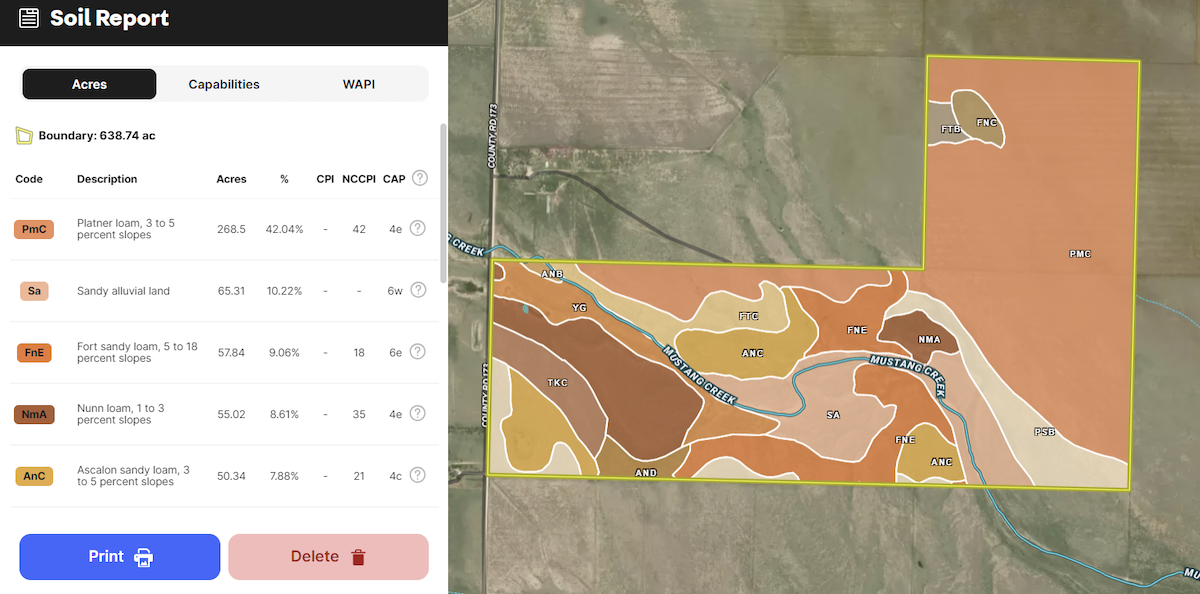Viewport: 1200px width, 594px height.
Task: Click help icon for Platner loam row
Action: [418, 228]
